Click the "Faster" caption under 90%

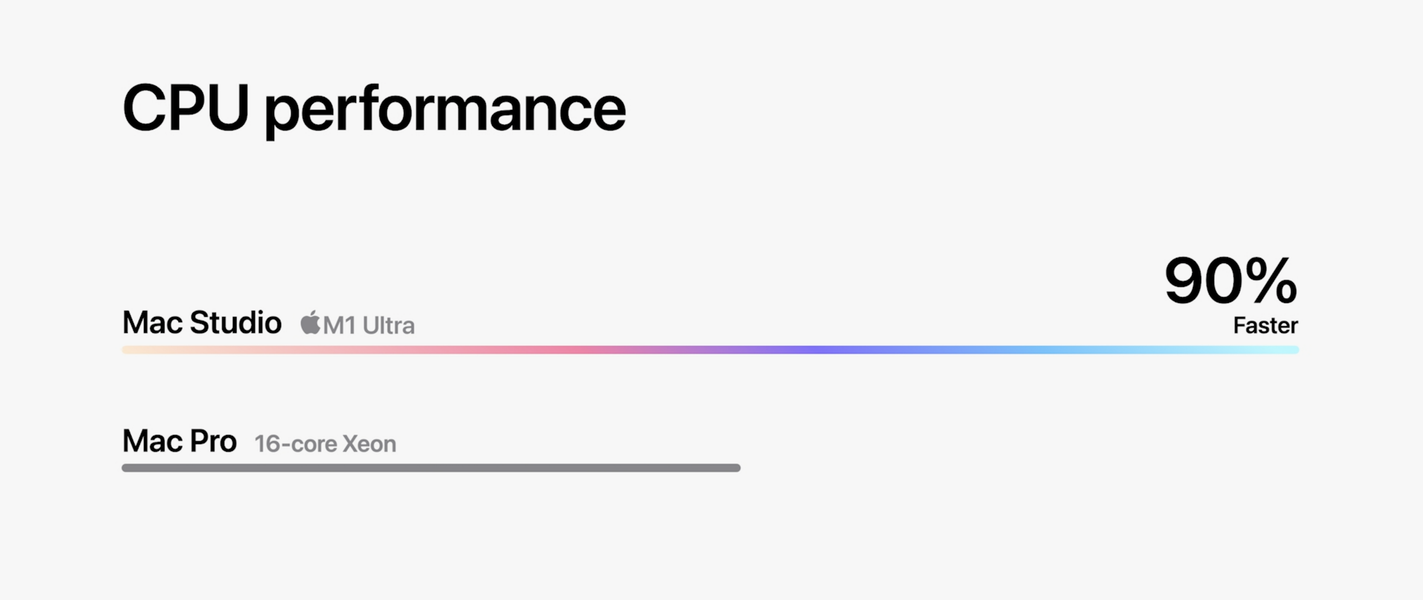1265,325
